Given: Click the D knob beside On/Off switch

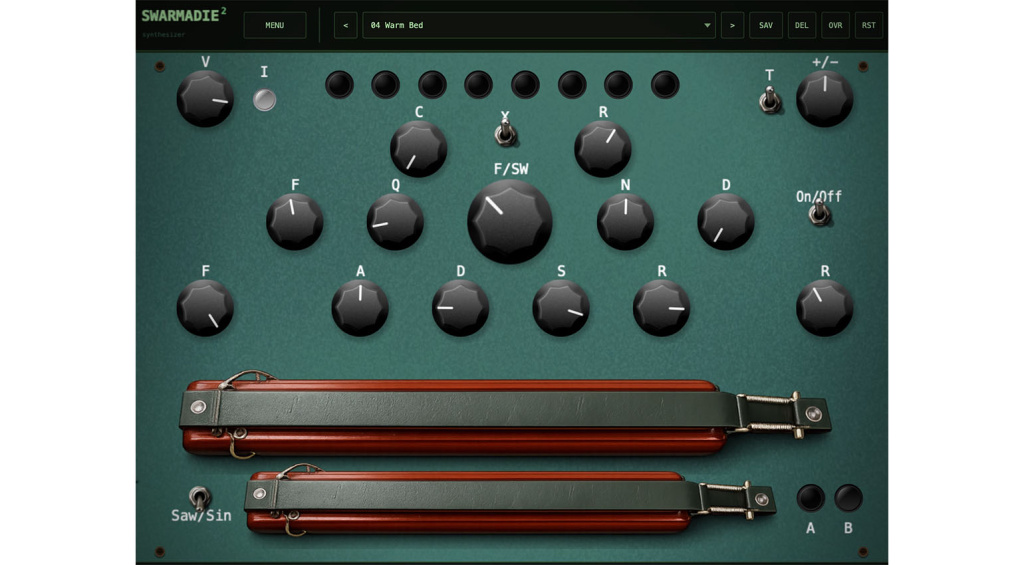Looking at the screenshot, I should coord(726,222).
